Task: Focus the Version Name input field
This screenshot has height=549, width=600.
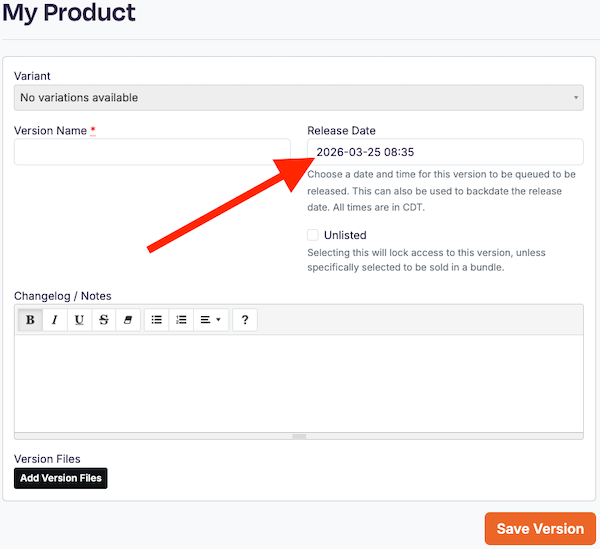Action: pos(152,152)
